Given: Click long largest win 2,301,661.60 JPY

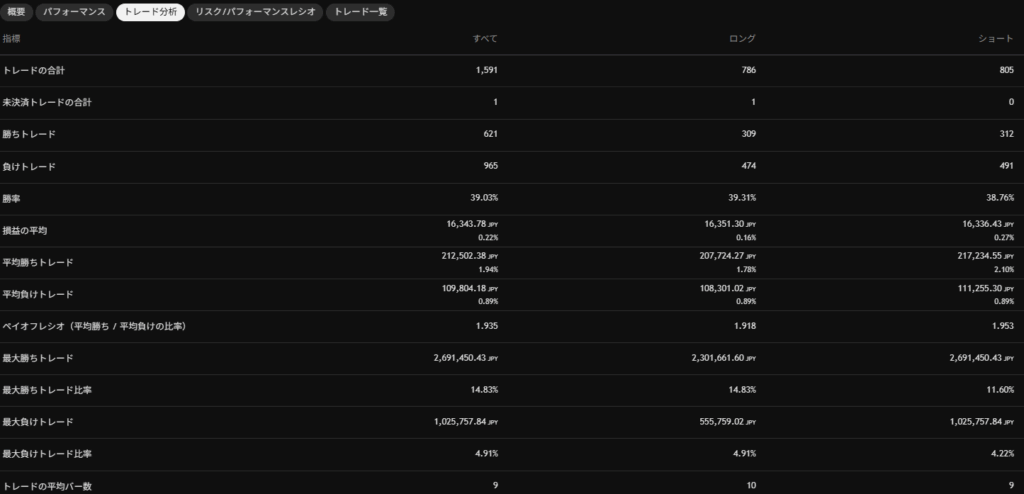Looking at the screenshot, I should pyautogui.click(x=724, y=358).
